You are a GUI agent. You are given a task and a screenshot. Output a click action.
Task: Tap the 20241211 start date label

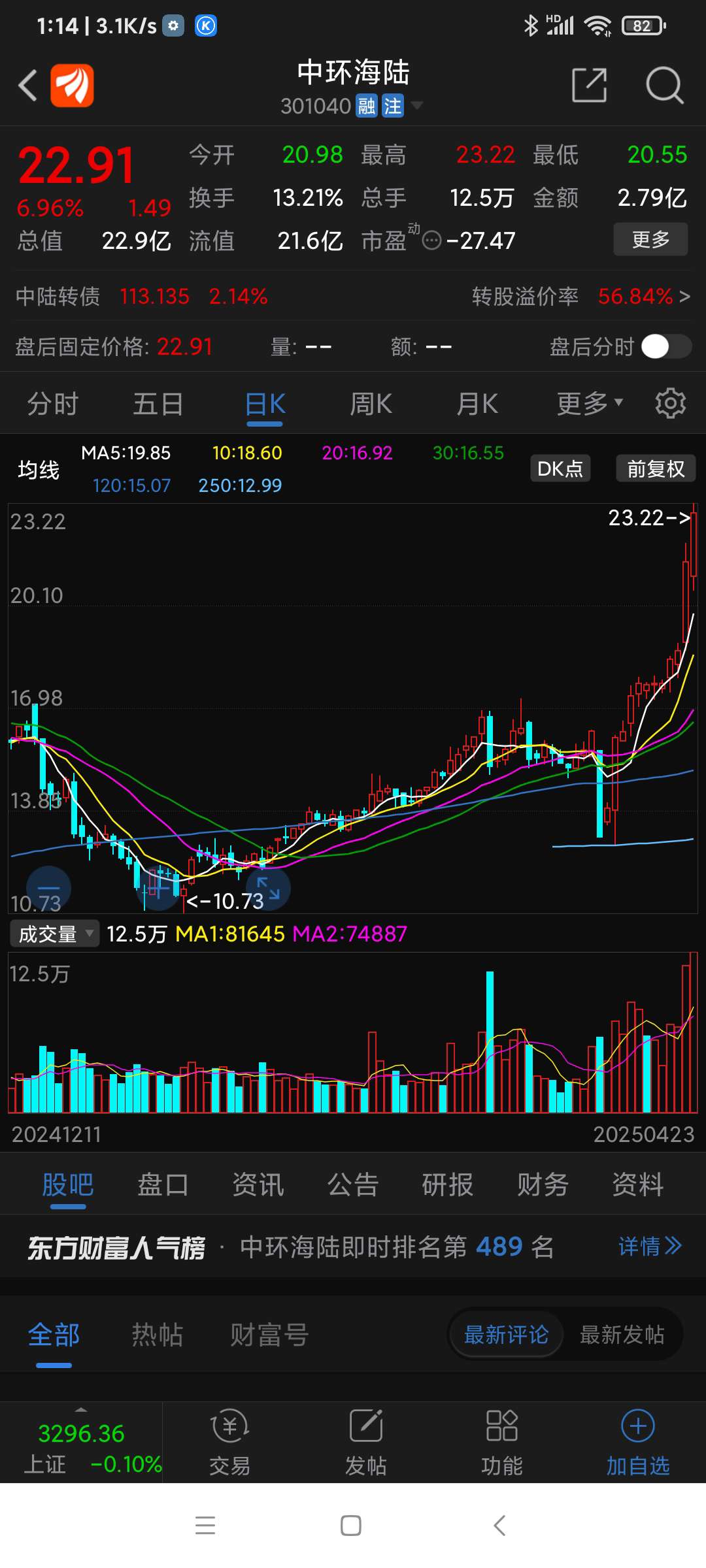[56, 1135]
